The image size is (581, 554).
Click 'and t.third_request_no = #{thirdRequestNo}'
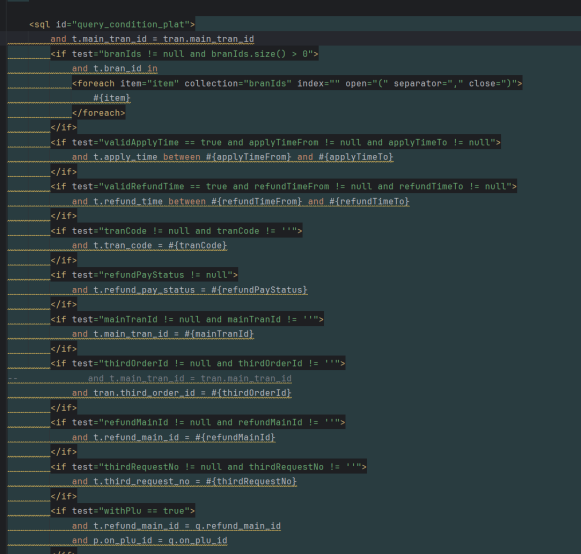click(185, 481)
